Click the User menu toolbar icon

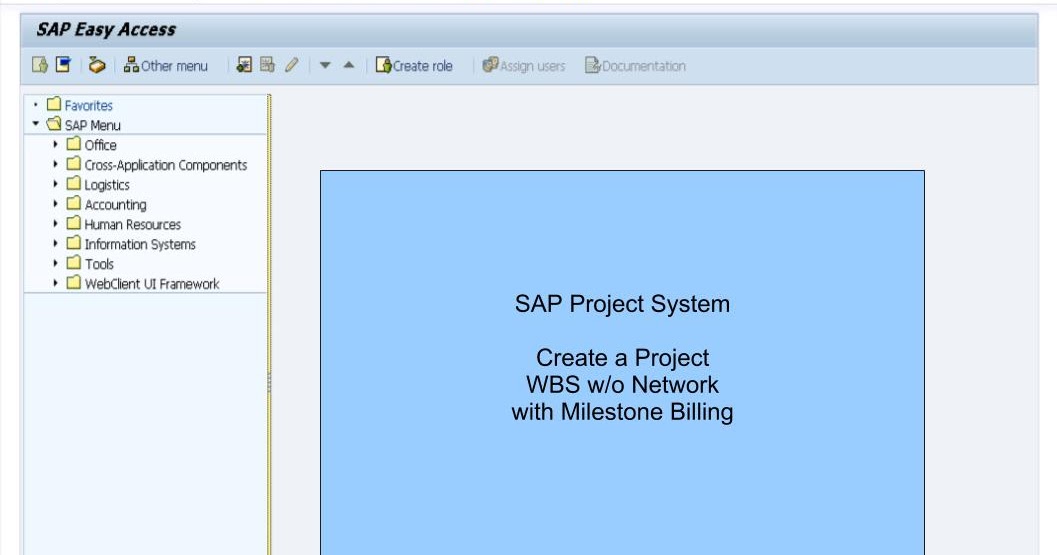point(40,65)
